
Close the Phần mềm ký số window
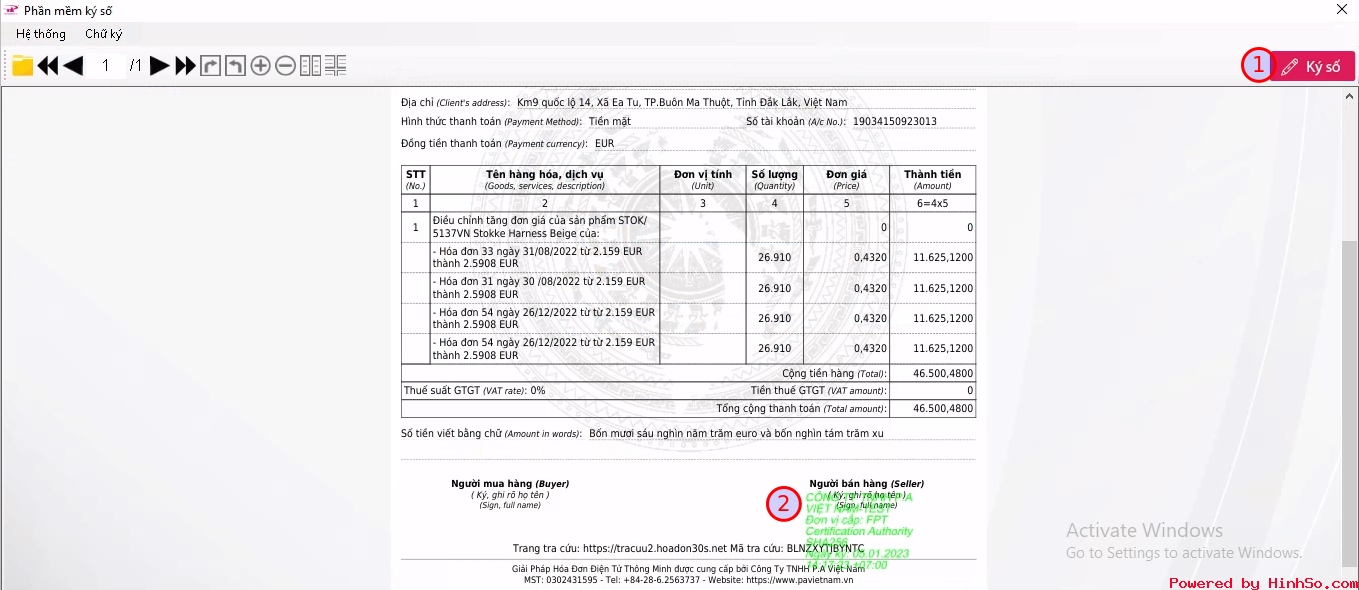click(x=1342, y=10)
